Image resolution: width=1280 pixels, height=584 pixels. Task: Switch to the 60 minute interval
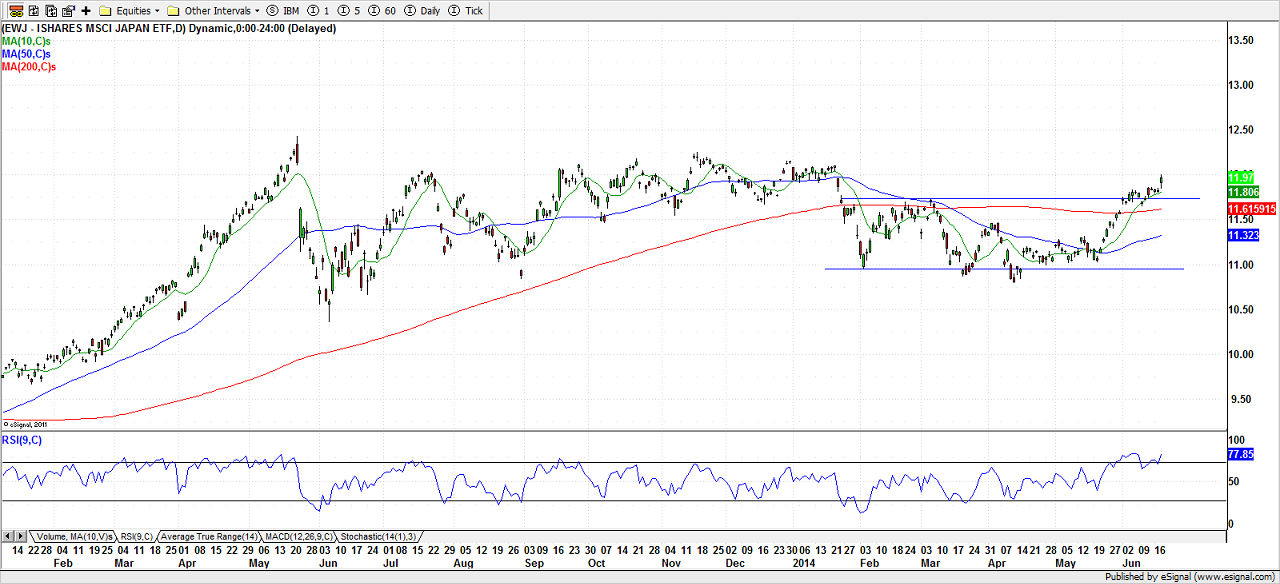coord(383,11)
